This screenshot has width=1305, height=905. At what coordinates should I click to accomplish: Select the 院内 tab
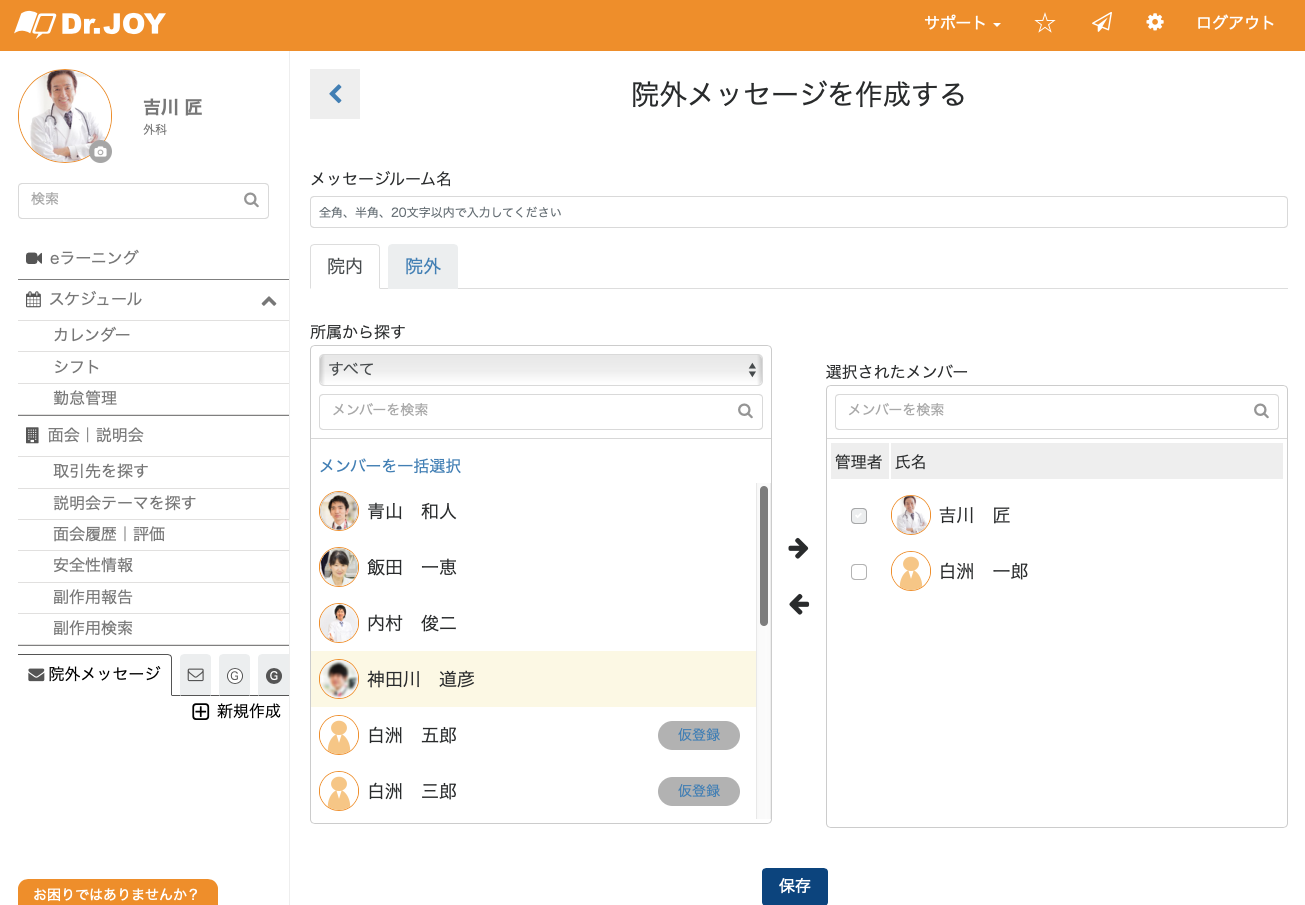(344, 265)
